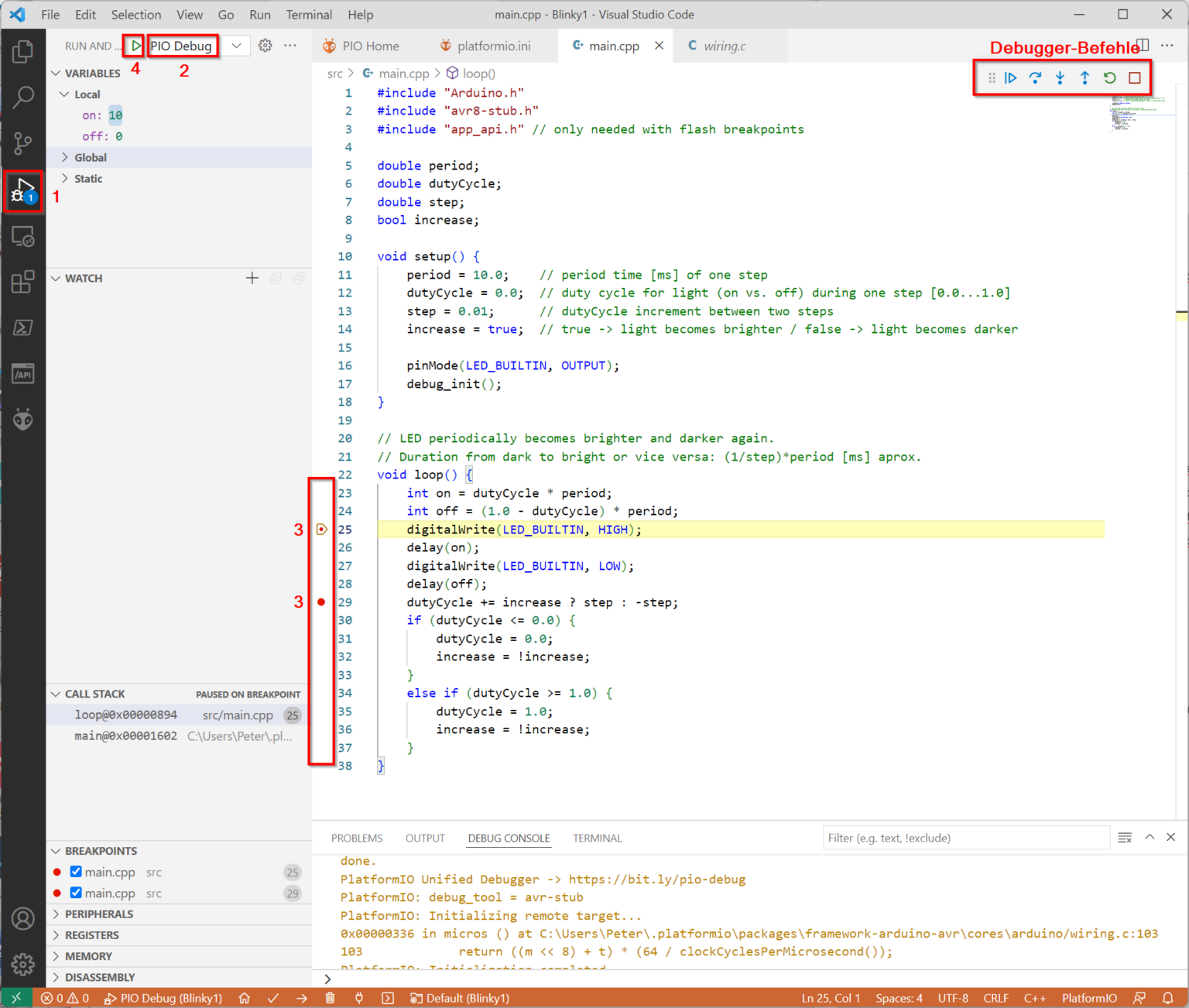Image resolution: width=1189 pixels, height=1008 pixels.
Task: Step Into using the debug toolbar
Action: (x=1060, y=77)
